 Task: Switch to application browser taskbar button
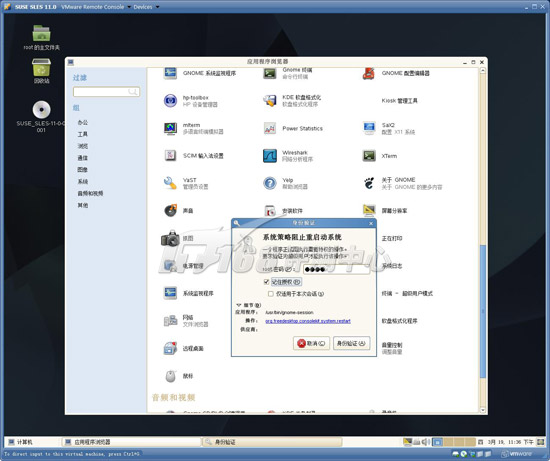[x=132, y=442]
